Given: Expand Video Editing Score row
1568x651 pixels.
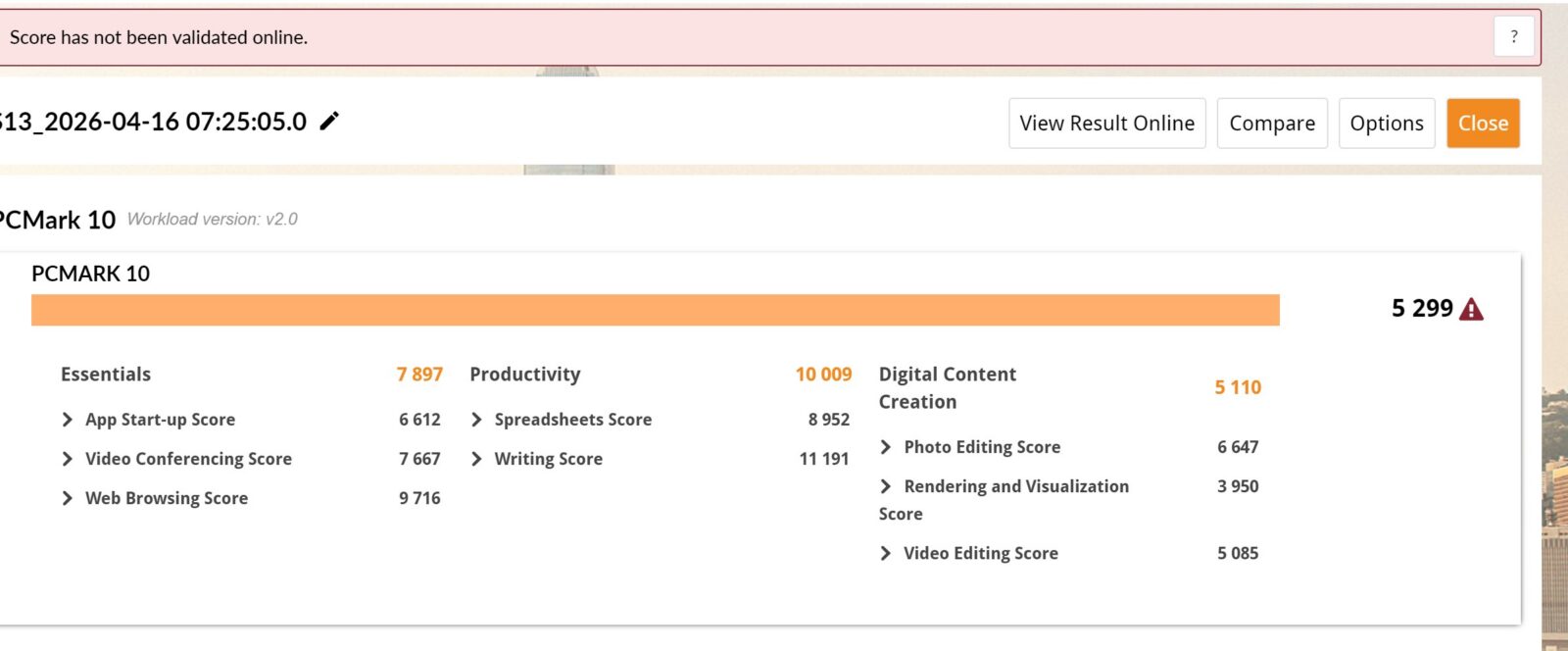Looking at the screenshot, I should click(886, 553).
